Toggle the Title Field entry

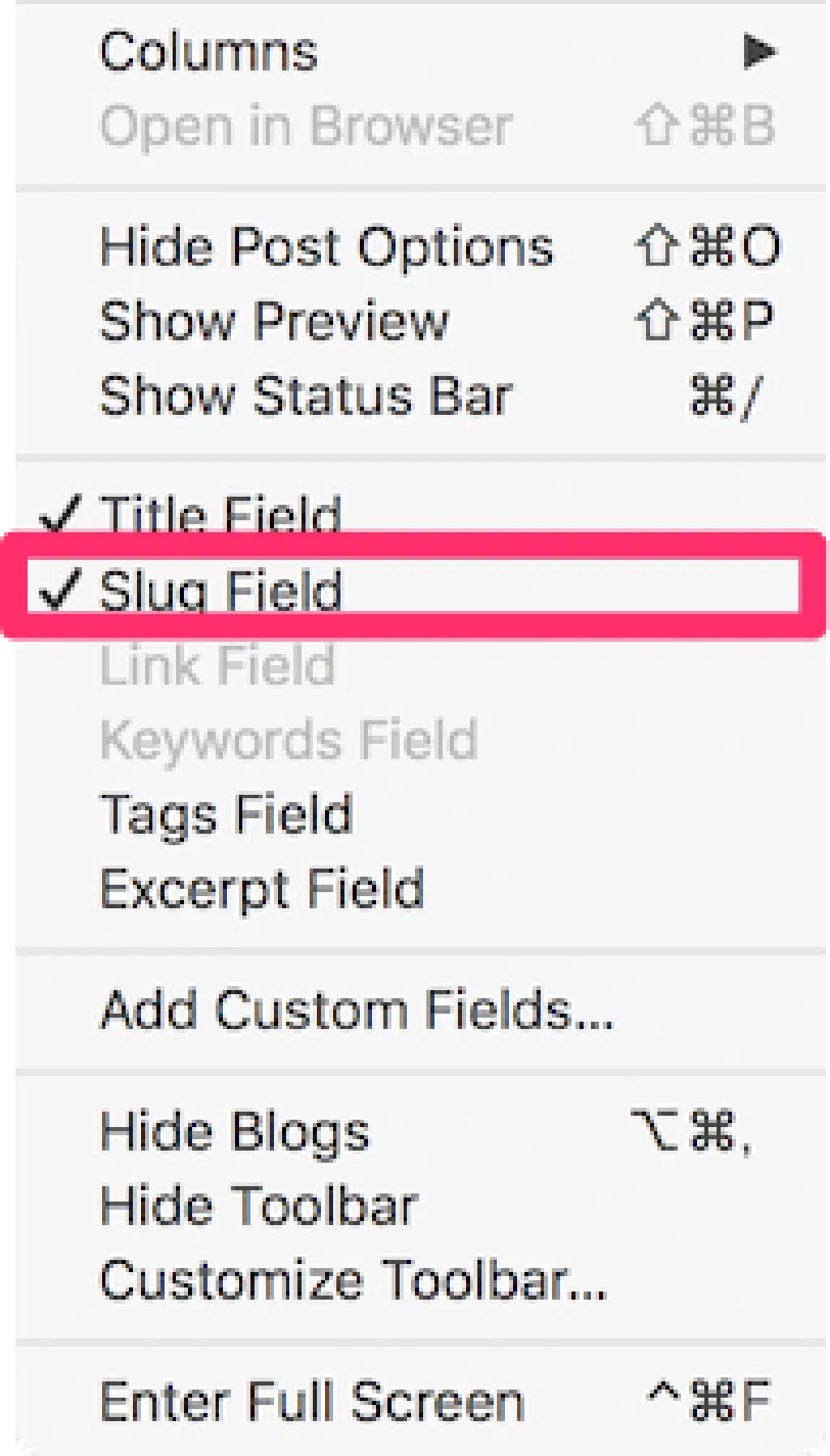pyautogui.click(x=220, y=515)
